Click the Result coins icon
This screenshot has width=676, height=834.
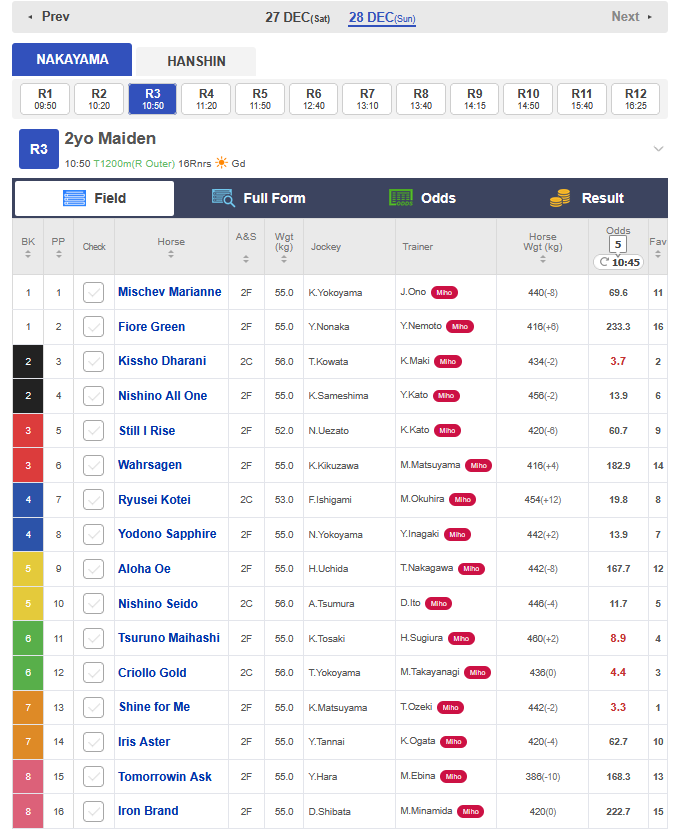560,198
